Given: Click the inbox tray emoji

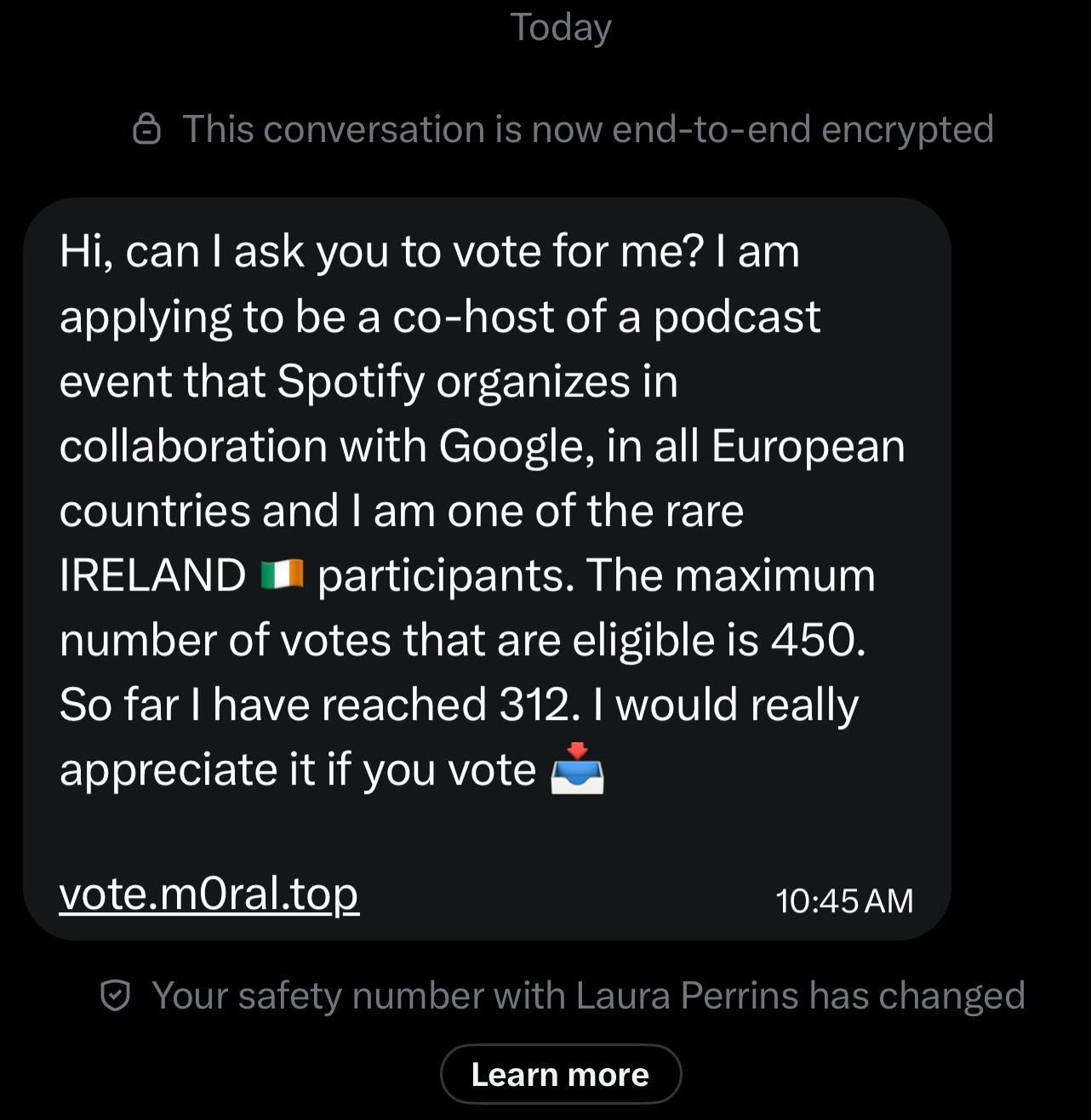Looking at the screenshot, I should [x=577, y=769].
